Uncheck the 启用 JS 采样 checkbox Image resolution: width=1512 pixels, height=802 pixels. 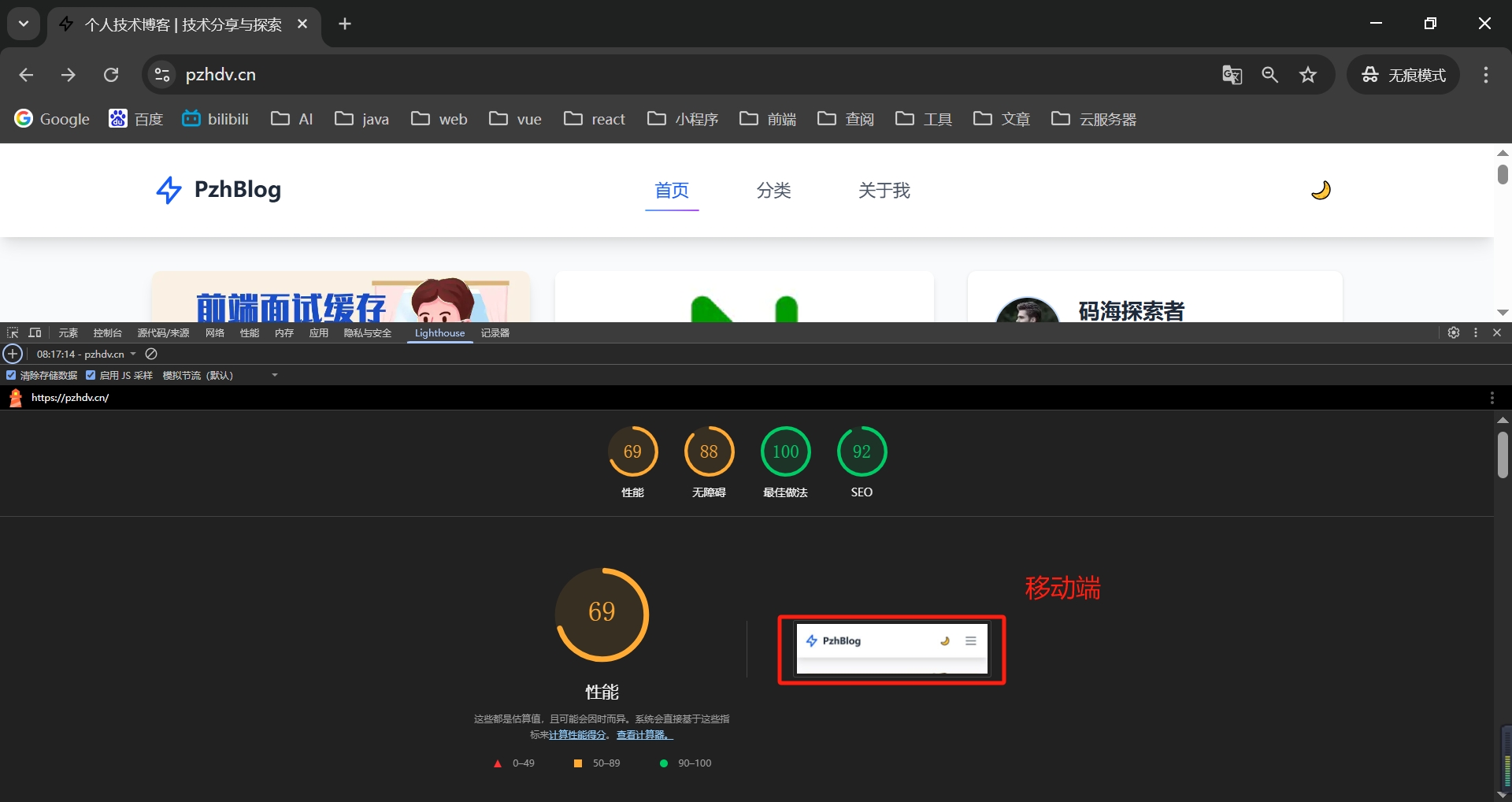pyautogui.click(x=91, y=376)
